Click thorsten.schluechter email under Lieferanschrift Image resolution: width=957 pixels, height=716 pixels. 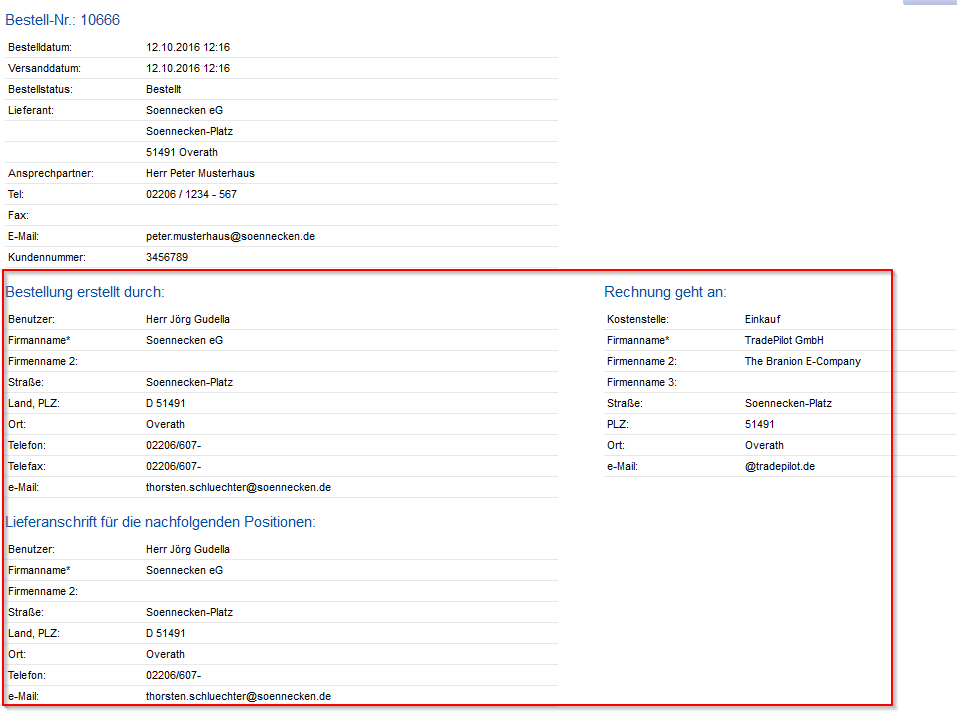(x=238, y=696)
